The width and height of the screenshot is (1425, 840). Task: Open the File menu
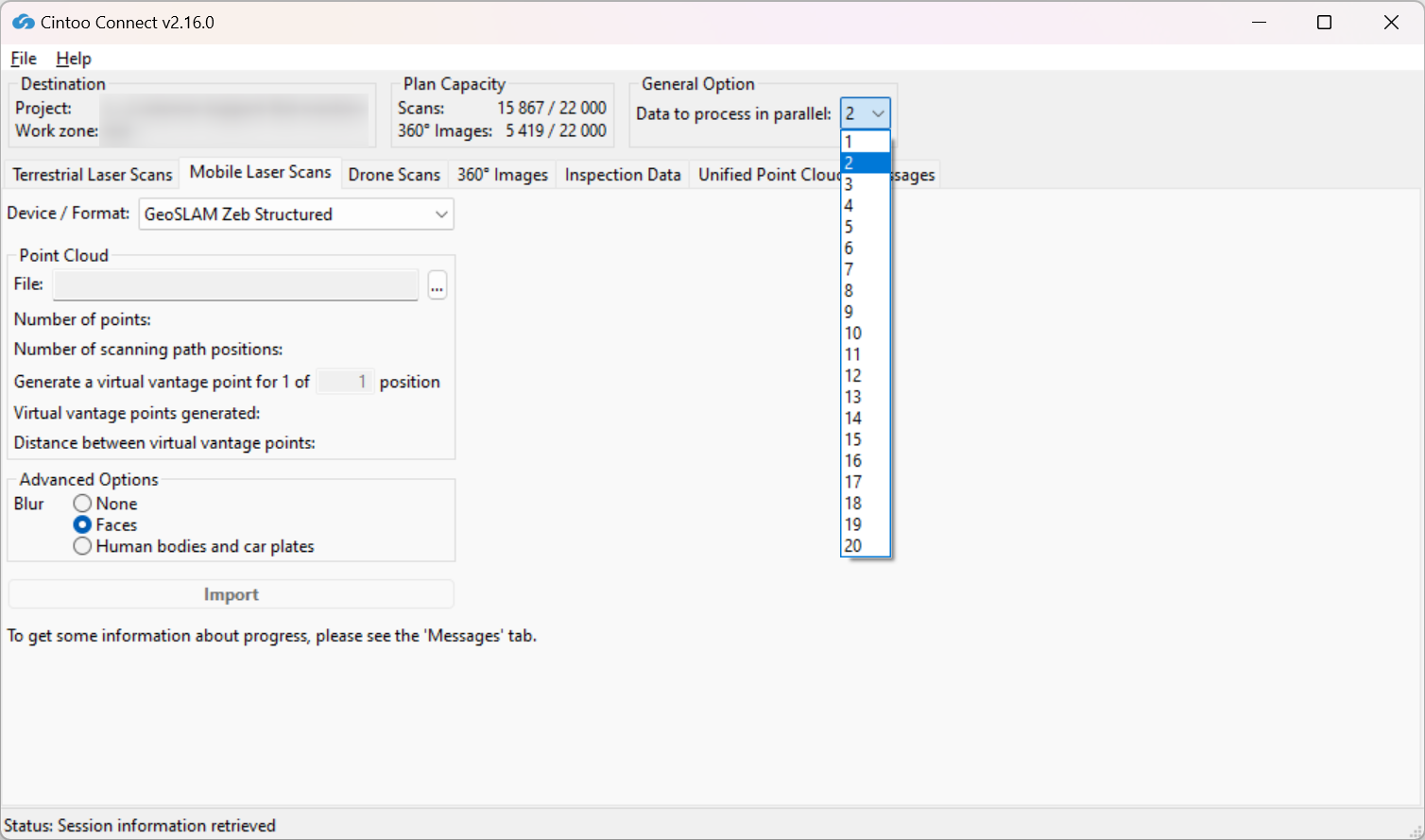pyautogui.click(x=24, y=59)
